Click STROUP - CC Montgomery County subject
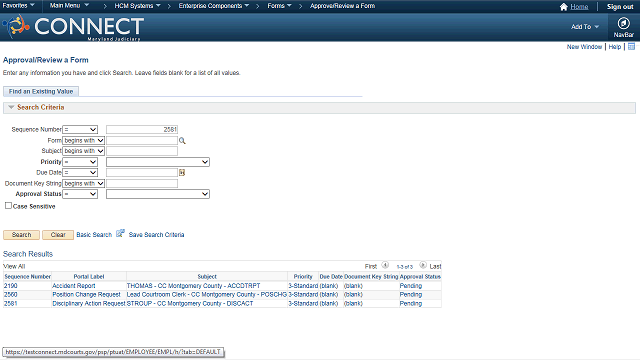This screenshot has width=640, height=360. click(190, 303)
